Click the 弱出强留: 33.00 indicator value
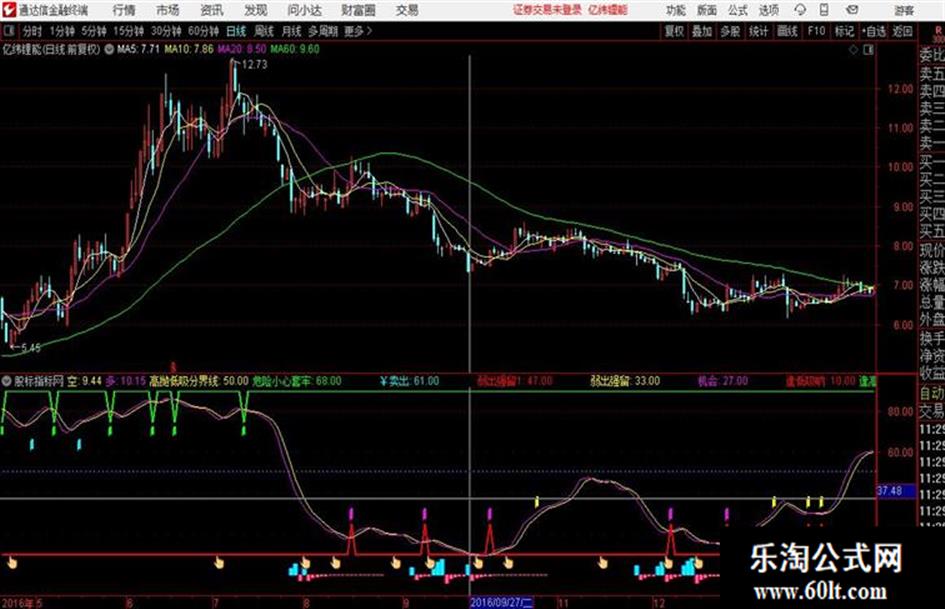 625,381
